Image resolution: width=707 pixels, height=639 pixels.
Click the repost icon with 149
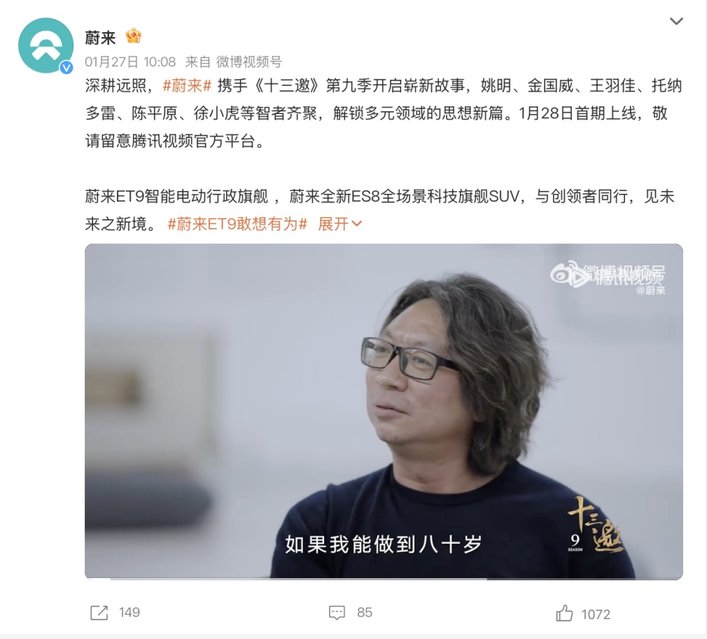pos(99,612)
